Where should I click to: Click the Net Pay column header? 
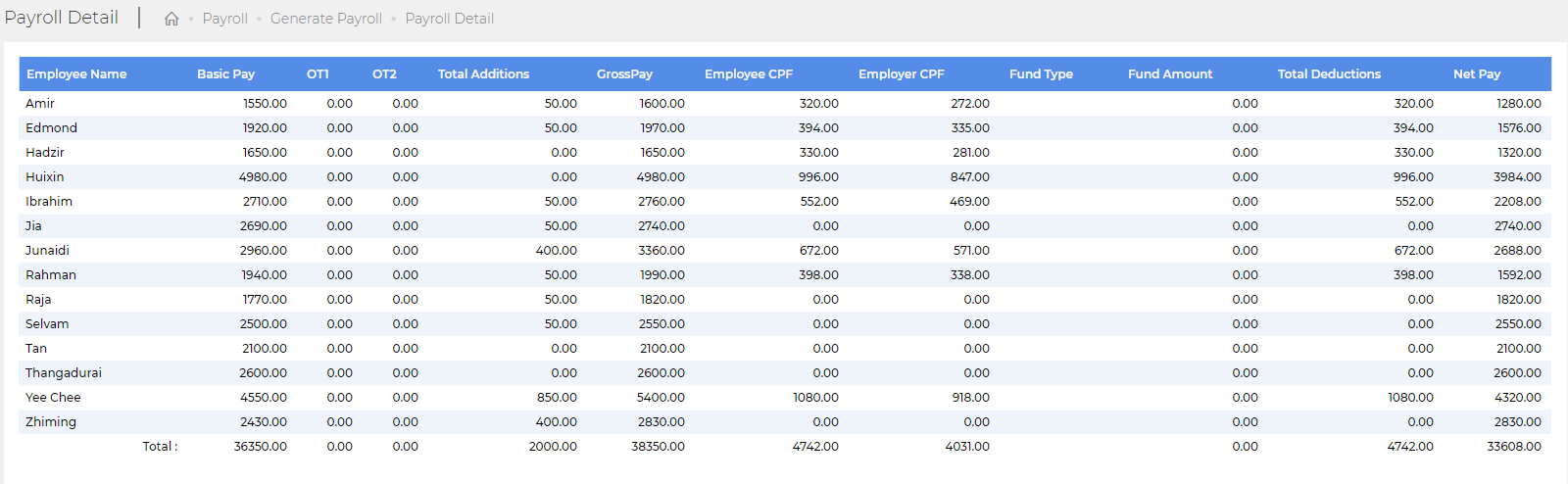(x=1477, y=73)
